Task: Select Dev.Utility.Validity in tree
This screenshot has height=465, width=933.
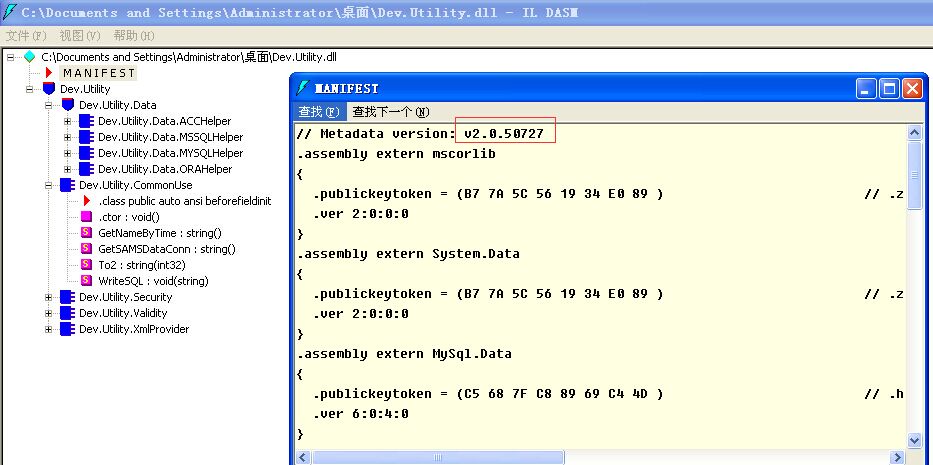Action: [123, 313]
